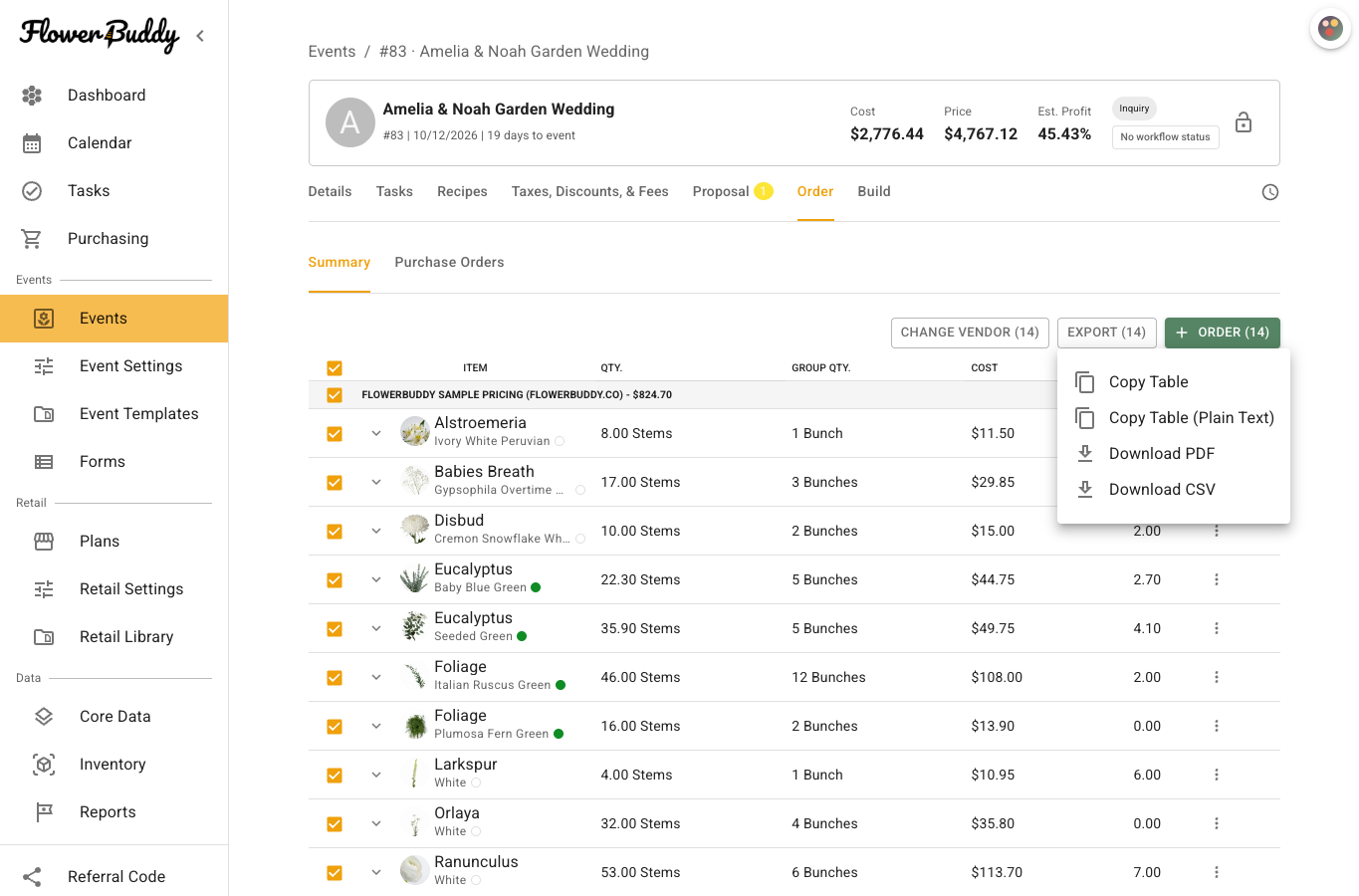This screenshot has height=896, width=1359.
Task: Uncheck the Larkspur row checkbox
Action: click(335, 776)
